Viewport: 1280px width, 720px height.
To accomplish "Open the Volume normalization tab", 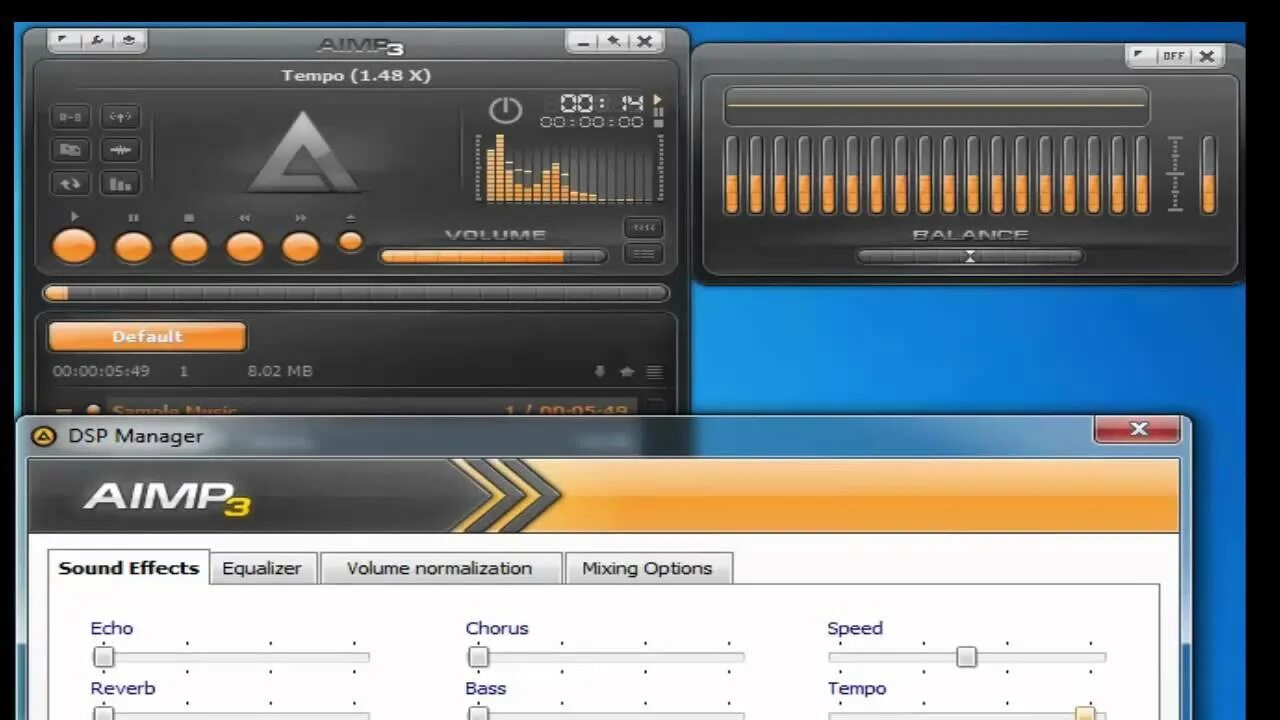I will [440, 568].
